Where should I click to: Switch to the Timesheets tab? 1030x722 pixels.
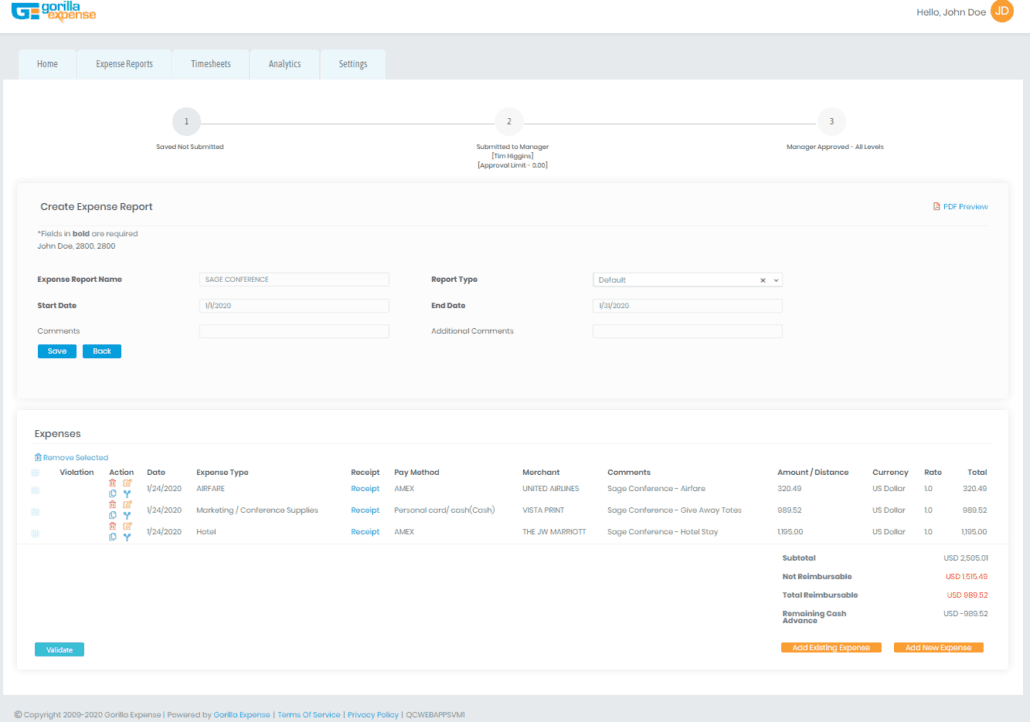(x=209, y=63)
